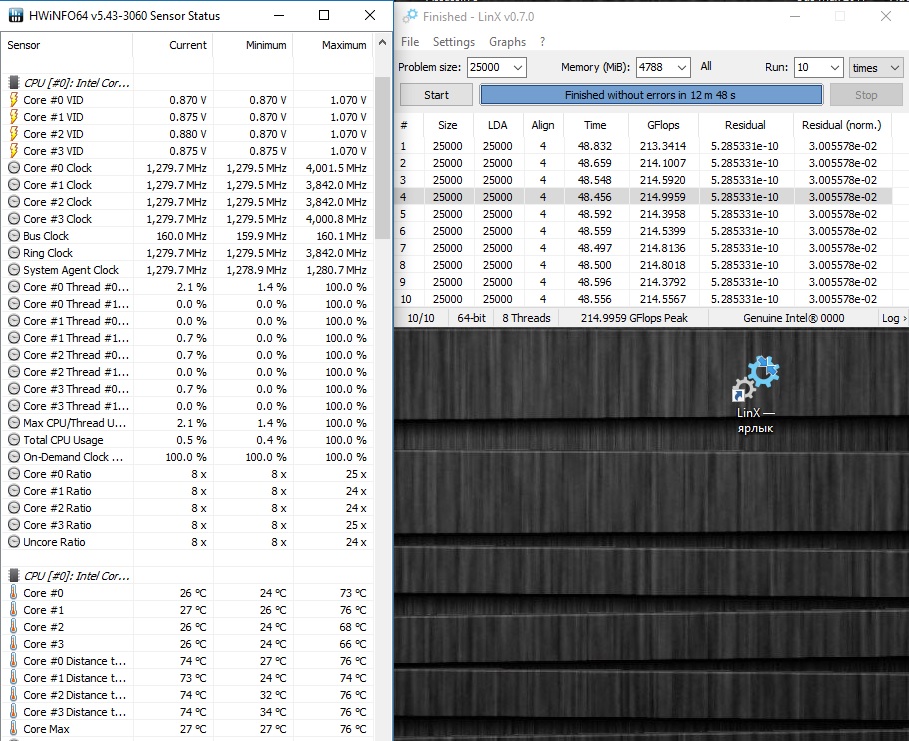Click the clock icon next to Ring Clock
Screen dimensions: 909x741
click(14, 253)
